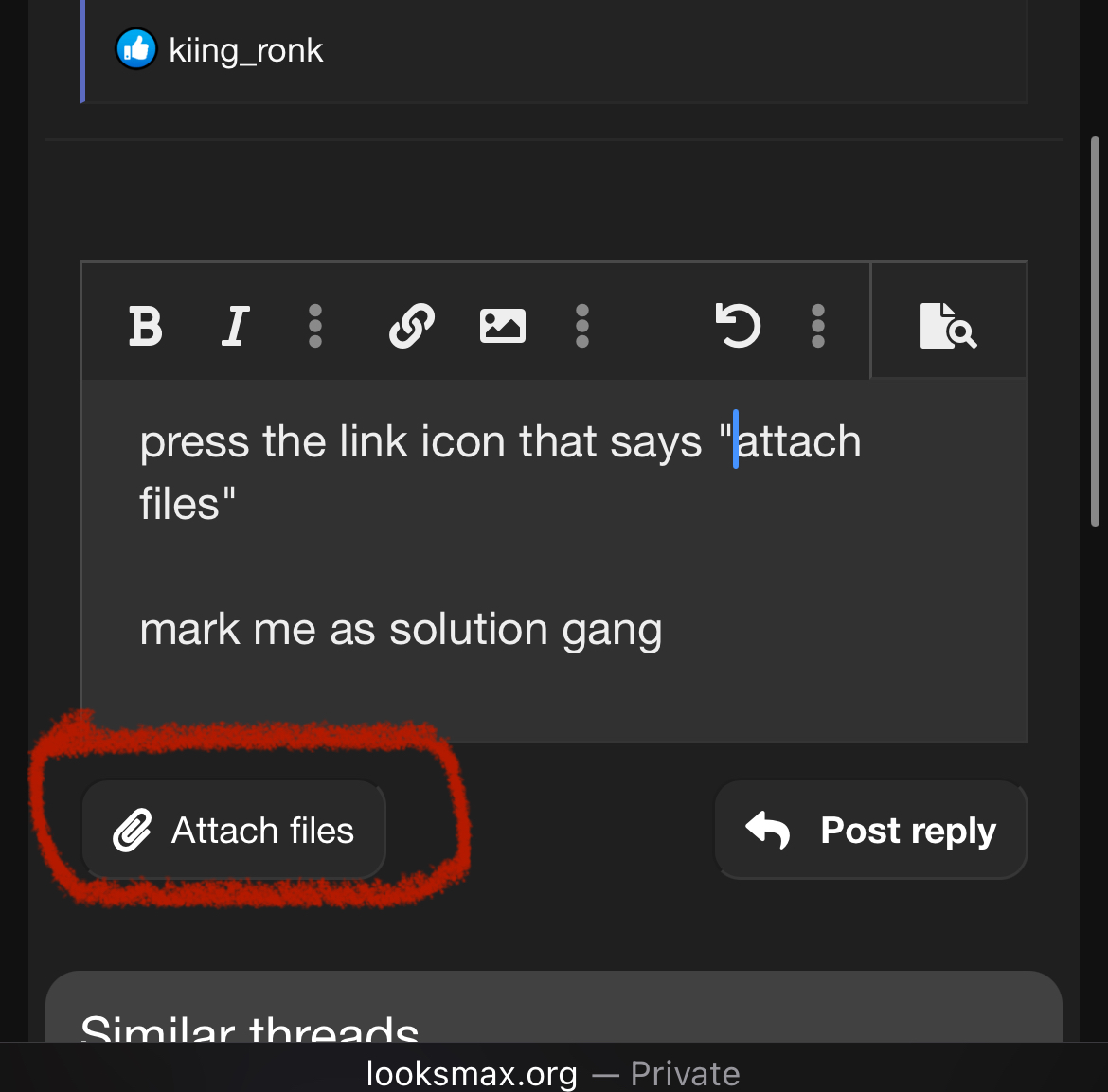Expand more insert options after image icon
The image size is (1108, 1092).
point(582,326)
